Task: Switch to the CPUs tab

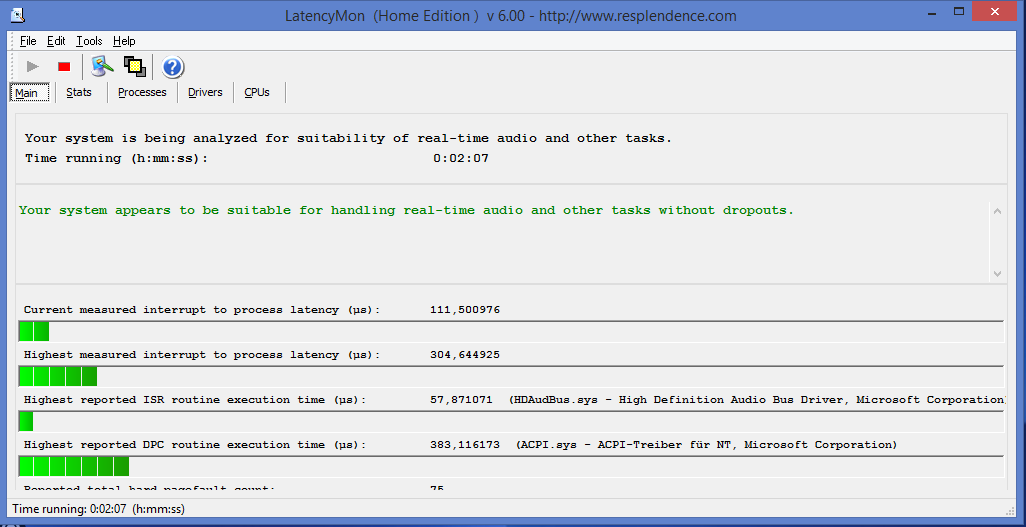Action: 257,92
